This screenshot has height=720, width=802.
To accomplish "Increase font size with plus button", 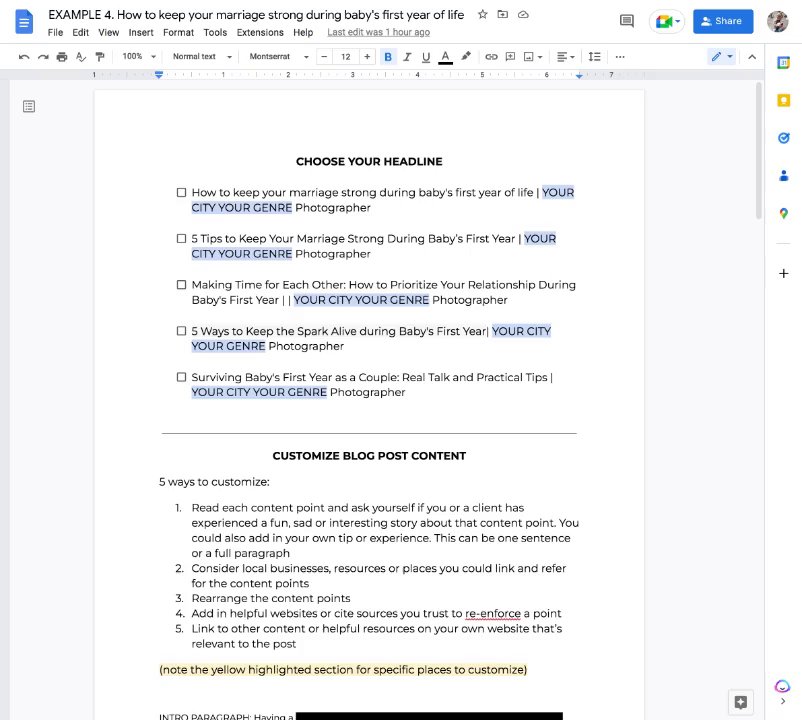I will (367, 57).
